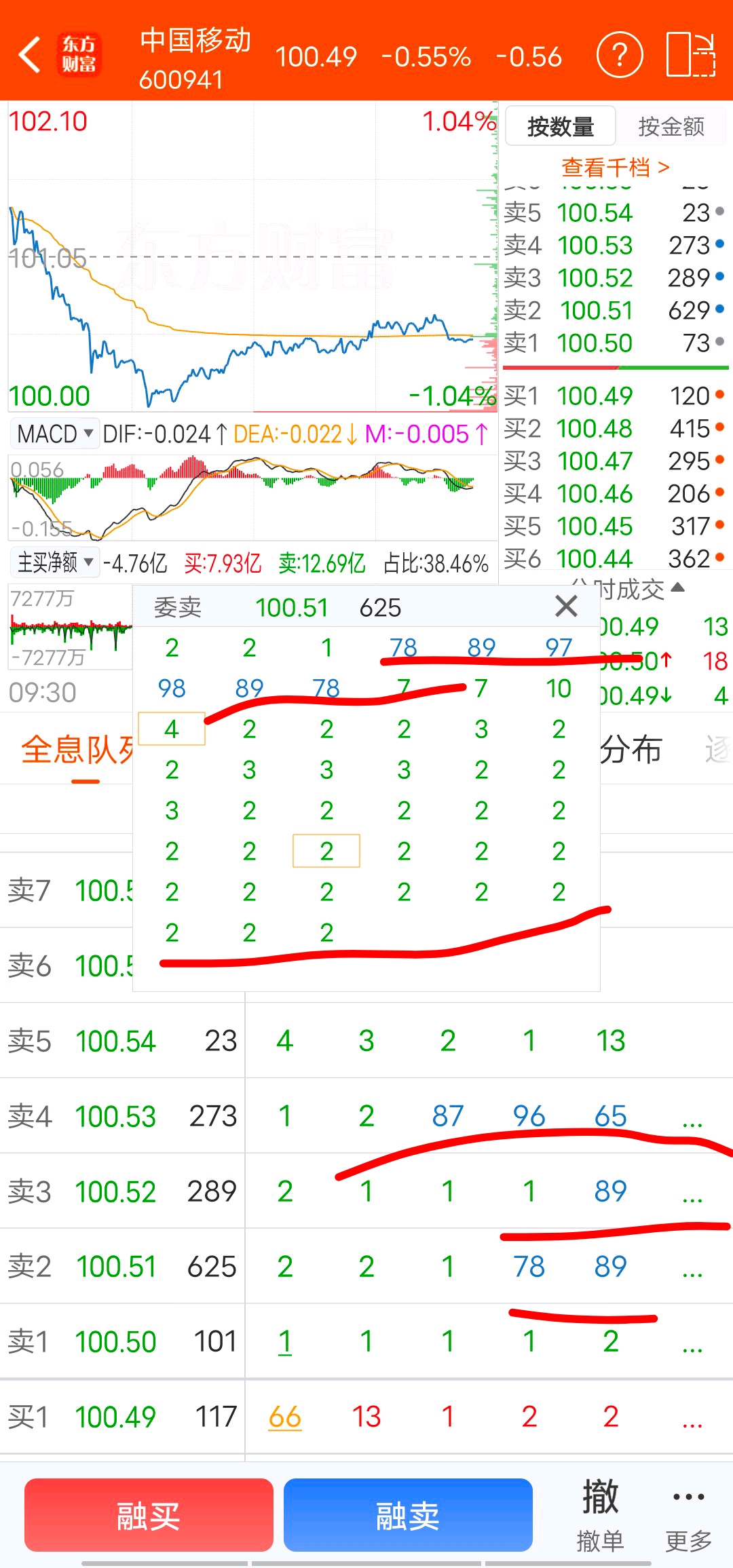
Task: Tap the 买3 100.47 295 order book row
Action: point(615,461)
